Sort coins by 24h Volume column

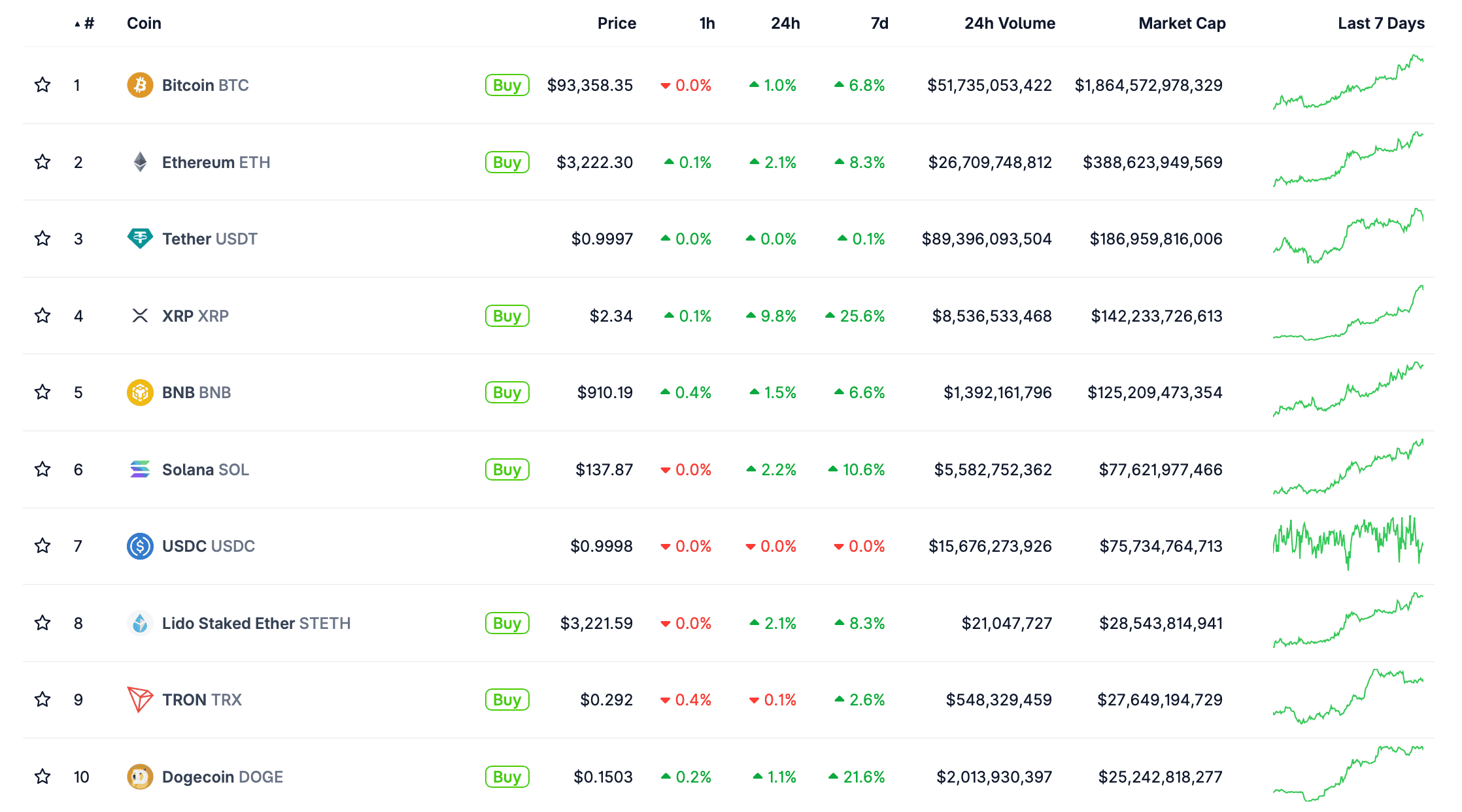pyautogui.click(x=1010, y=24)
